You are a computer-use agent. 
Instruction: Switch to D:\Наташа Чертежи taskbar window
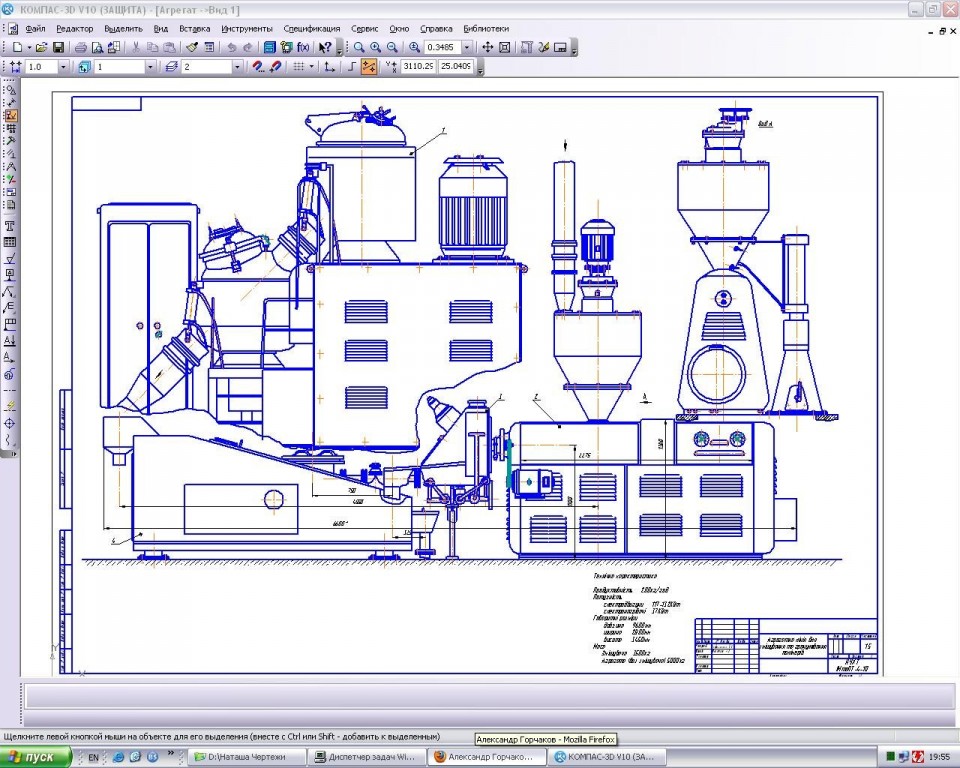click(x=247, y=757)
